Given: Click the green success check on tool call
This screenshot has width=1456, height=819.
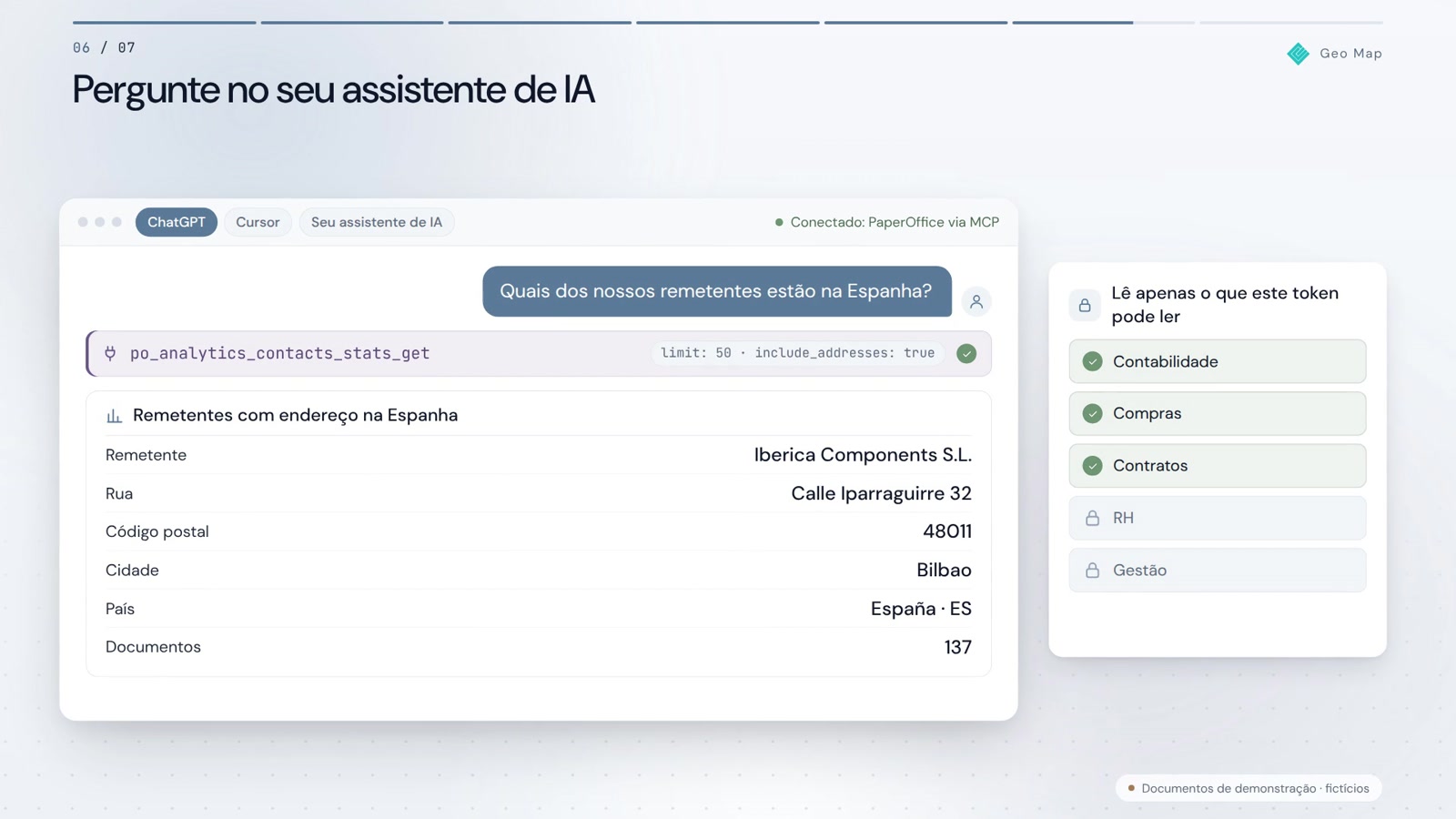Looking at the screenshot, I should pos(966,353).
